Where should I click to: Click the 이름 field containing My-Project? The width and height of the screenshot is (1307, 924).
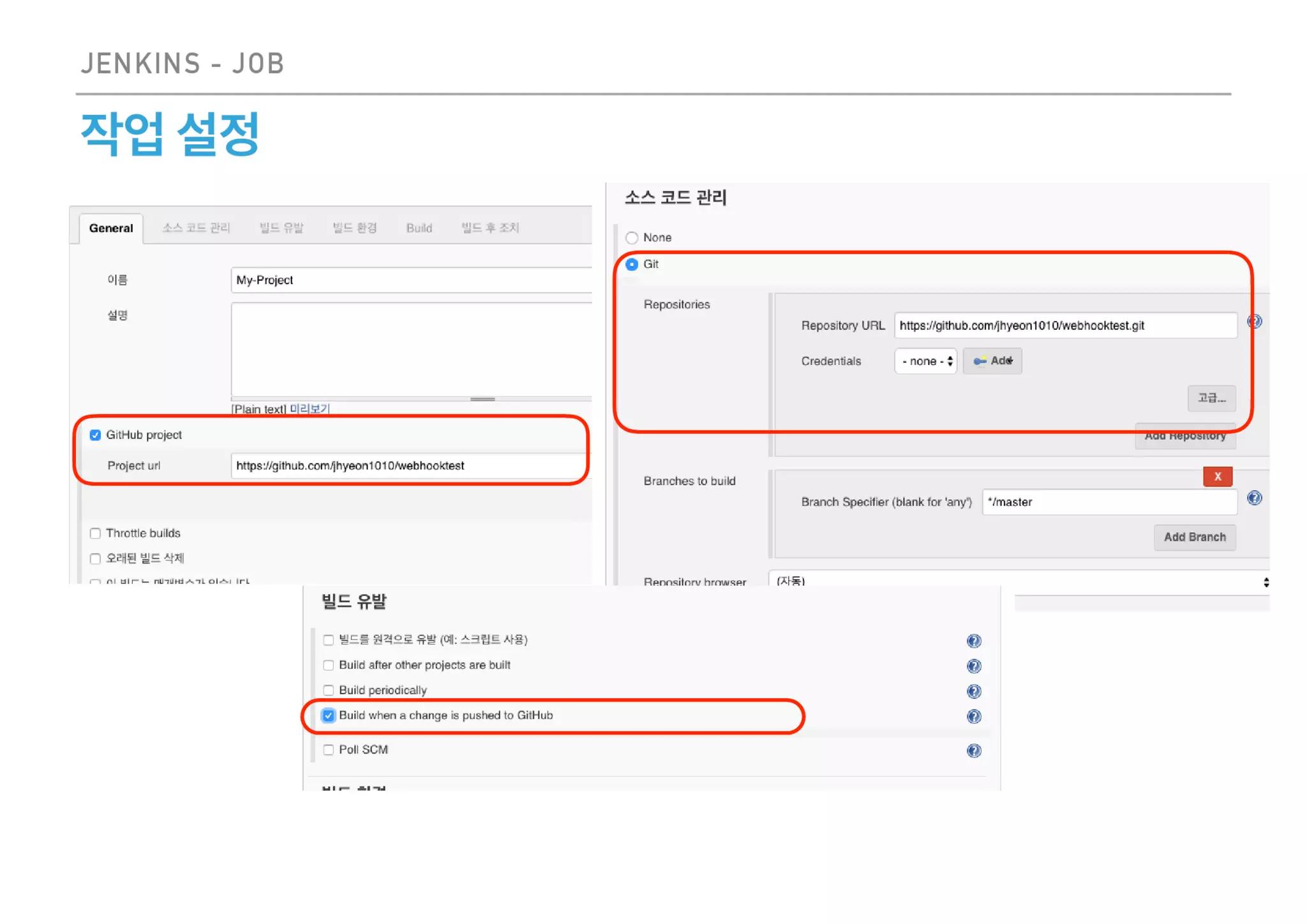pos(412,280)
